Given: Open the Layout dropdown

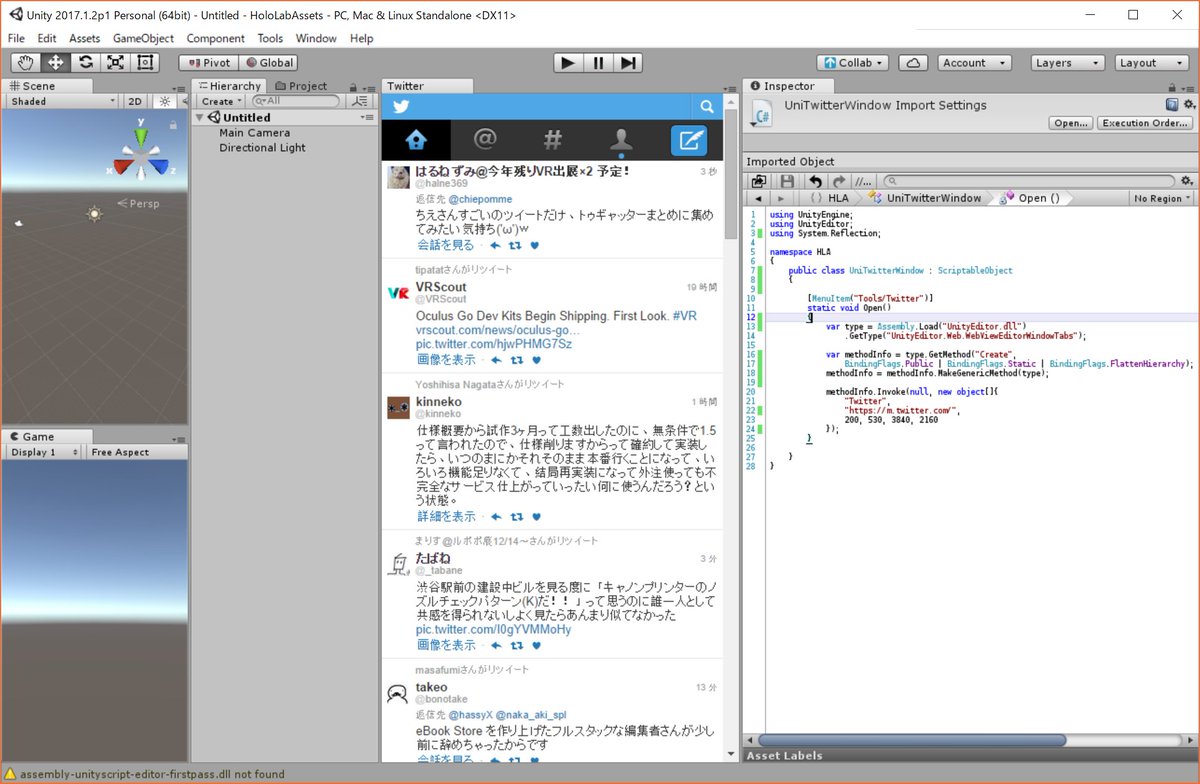Looking at the screenshot, I should coord(1152,63).
